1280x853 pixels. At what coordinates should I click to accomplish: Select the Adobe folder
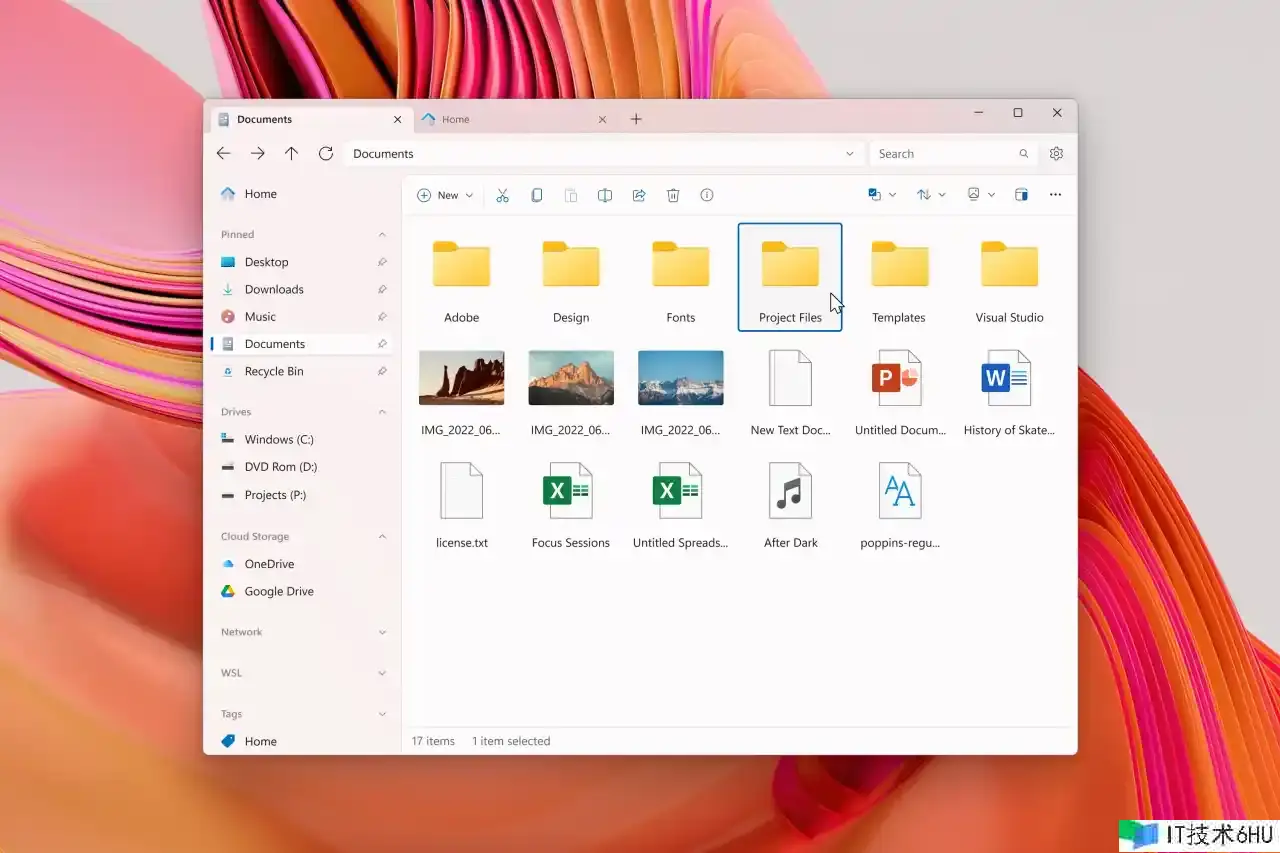click(461, 277)
